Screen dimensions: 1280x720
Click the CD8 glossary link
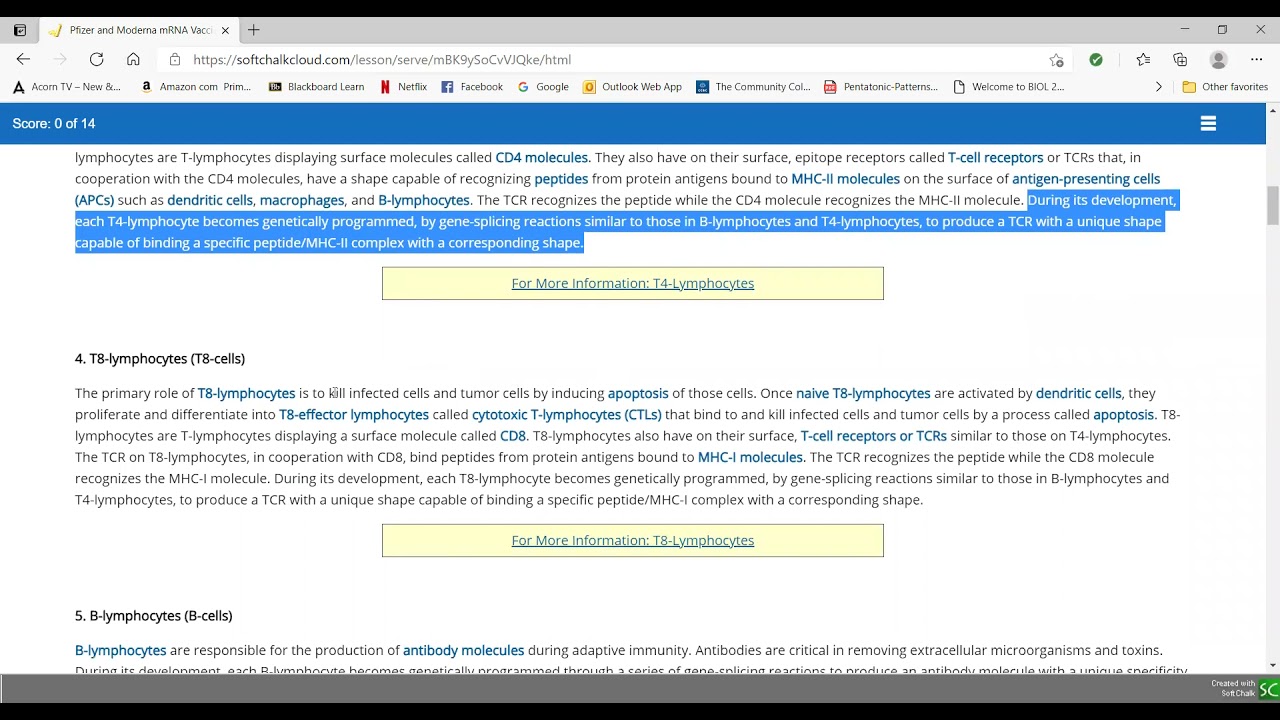click(513, 436)
